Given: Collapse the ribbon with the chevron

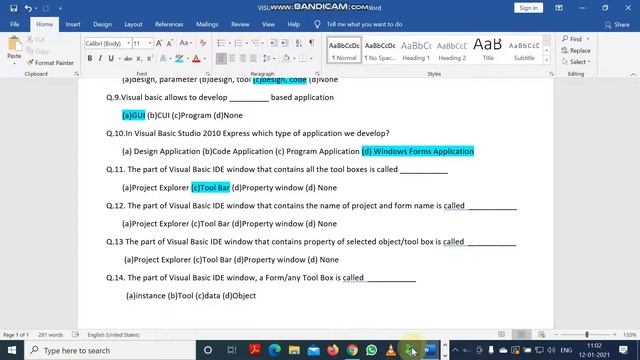Looking at the screenshot, I should click(633, 74).
